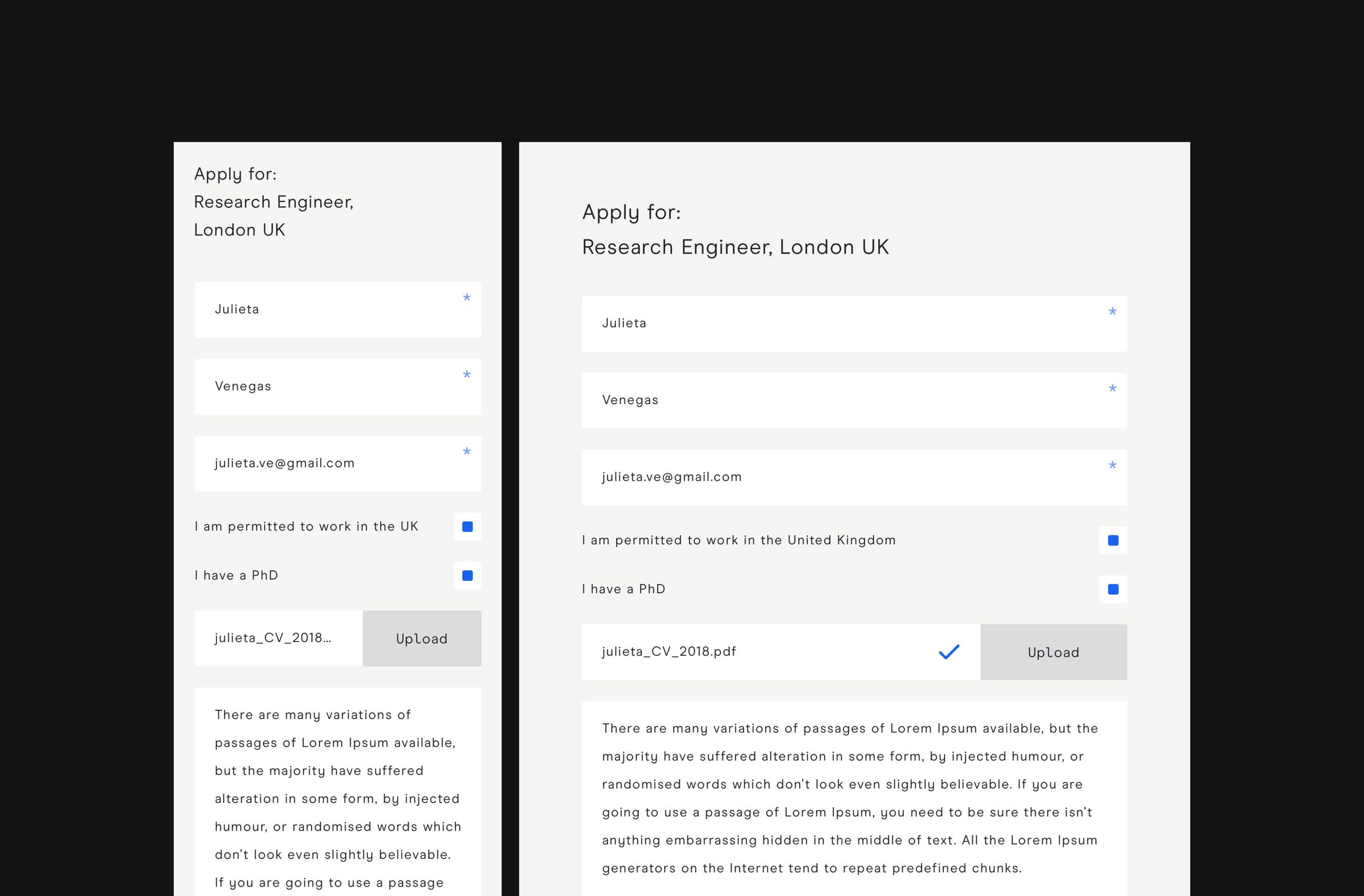The width and height of the screenshot is (1364, 896).
Task: Click the Upload button in wide form
Action: pyautogui.click(x=1054, y=652)
